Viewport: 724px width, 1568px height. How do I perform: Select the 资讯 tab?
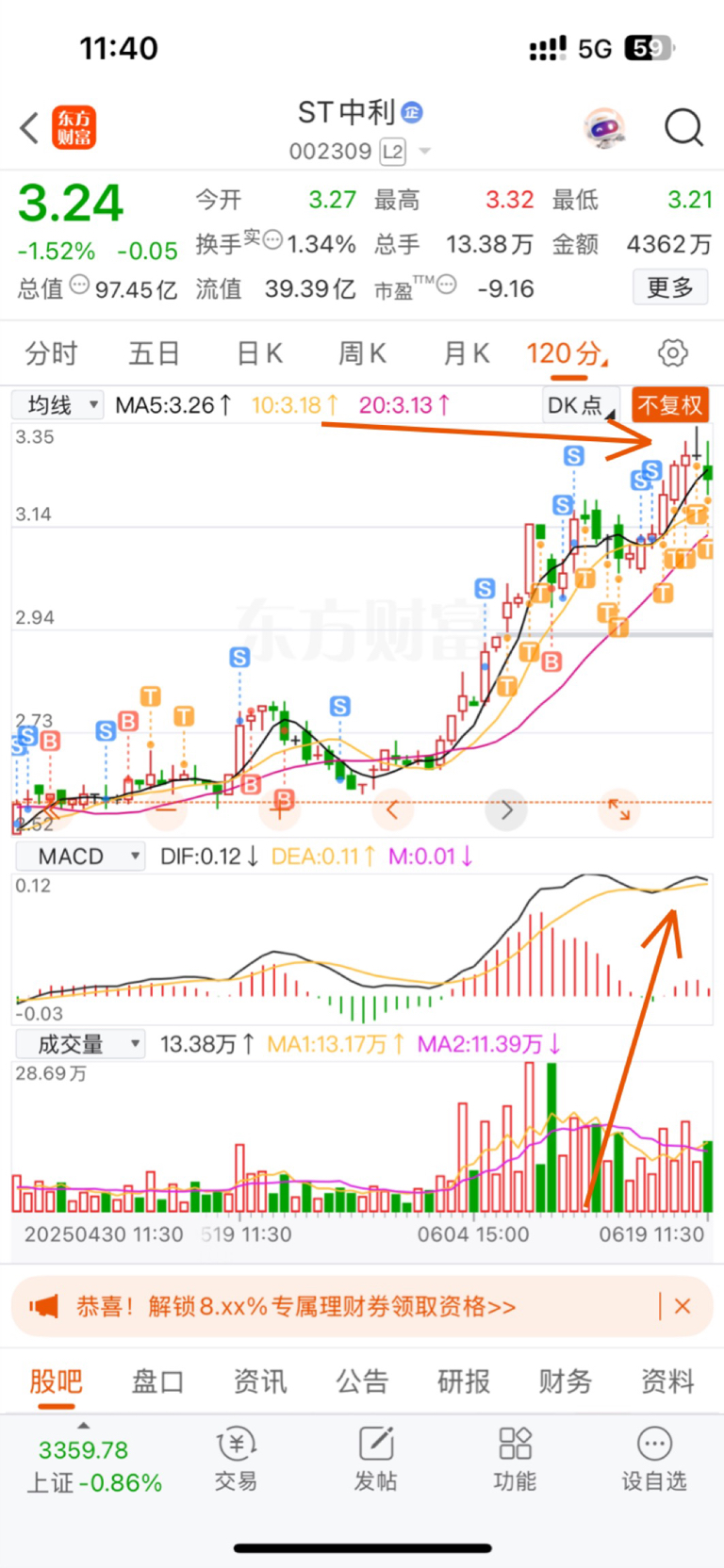point(259,1381)
